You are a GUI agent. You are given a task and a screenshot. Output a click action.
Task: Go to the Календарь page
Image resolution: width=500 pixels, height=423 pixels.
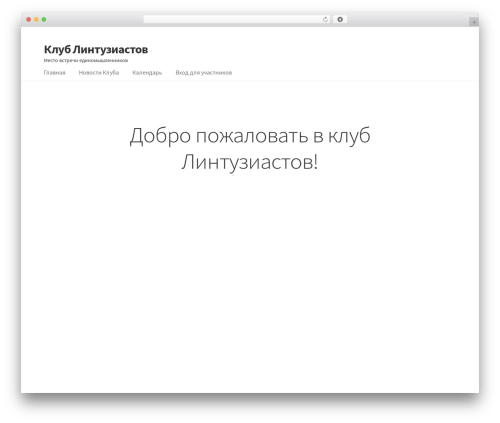click(x=147, y=73)
